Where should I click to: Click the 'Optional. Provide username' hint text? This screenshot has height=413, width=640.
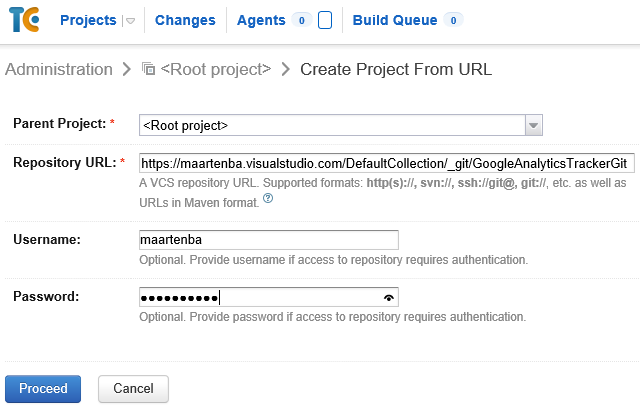tap(333, 260)
